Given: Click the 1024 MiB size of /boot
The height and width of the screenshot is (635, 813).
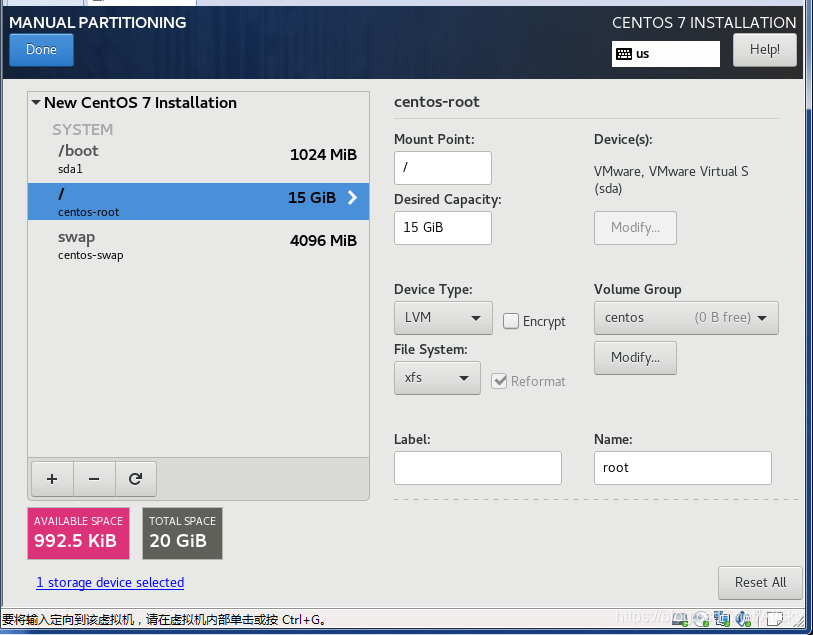Looking at the screenshot, I should (x=324, y=154).
